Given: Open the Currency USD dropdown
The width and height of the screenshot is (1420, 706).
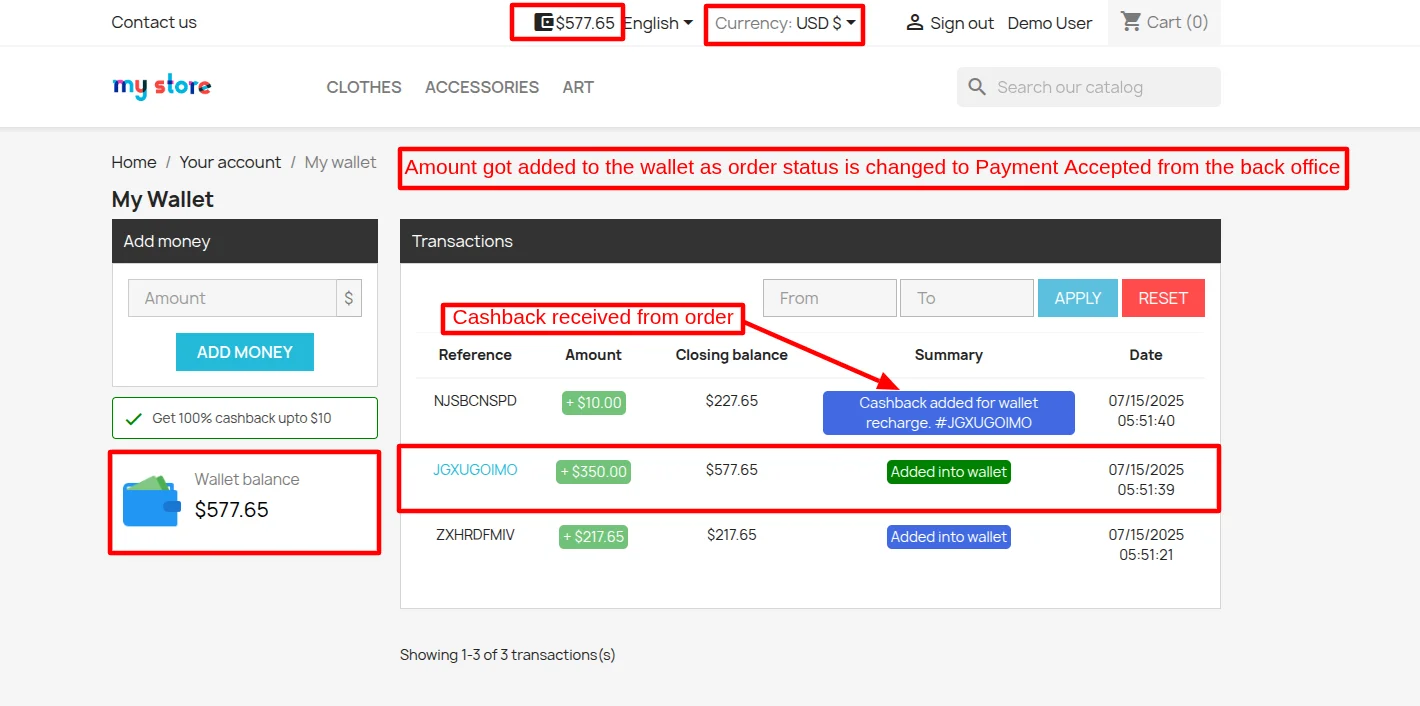Looking at the screenshot, I should tap(783, 22).
